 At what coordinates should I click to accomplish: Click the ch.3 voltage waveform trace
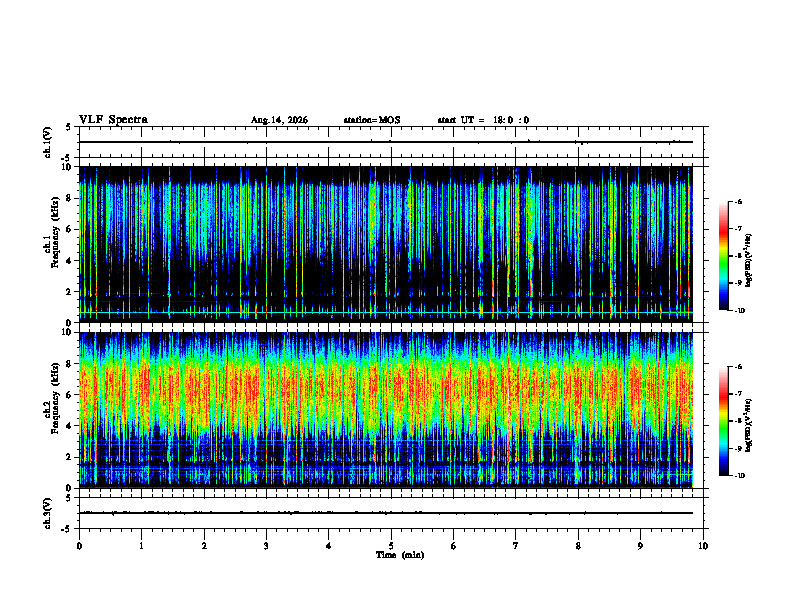[386, 513]
